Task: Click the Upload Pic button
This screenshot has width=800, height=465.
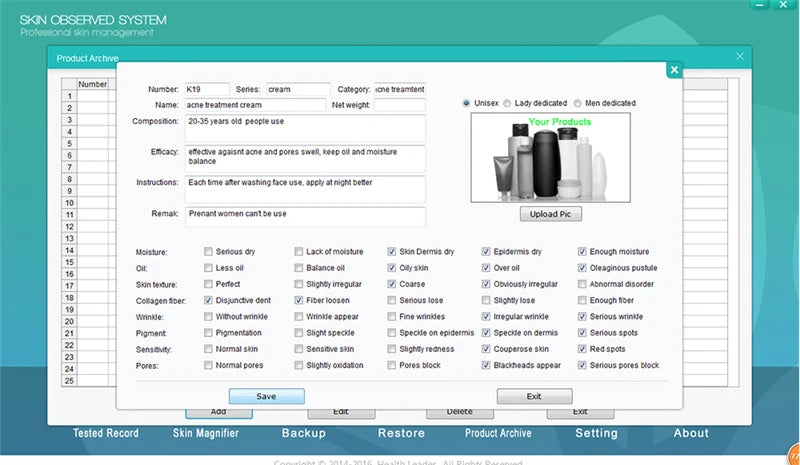Action: [x=550, y=214]
